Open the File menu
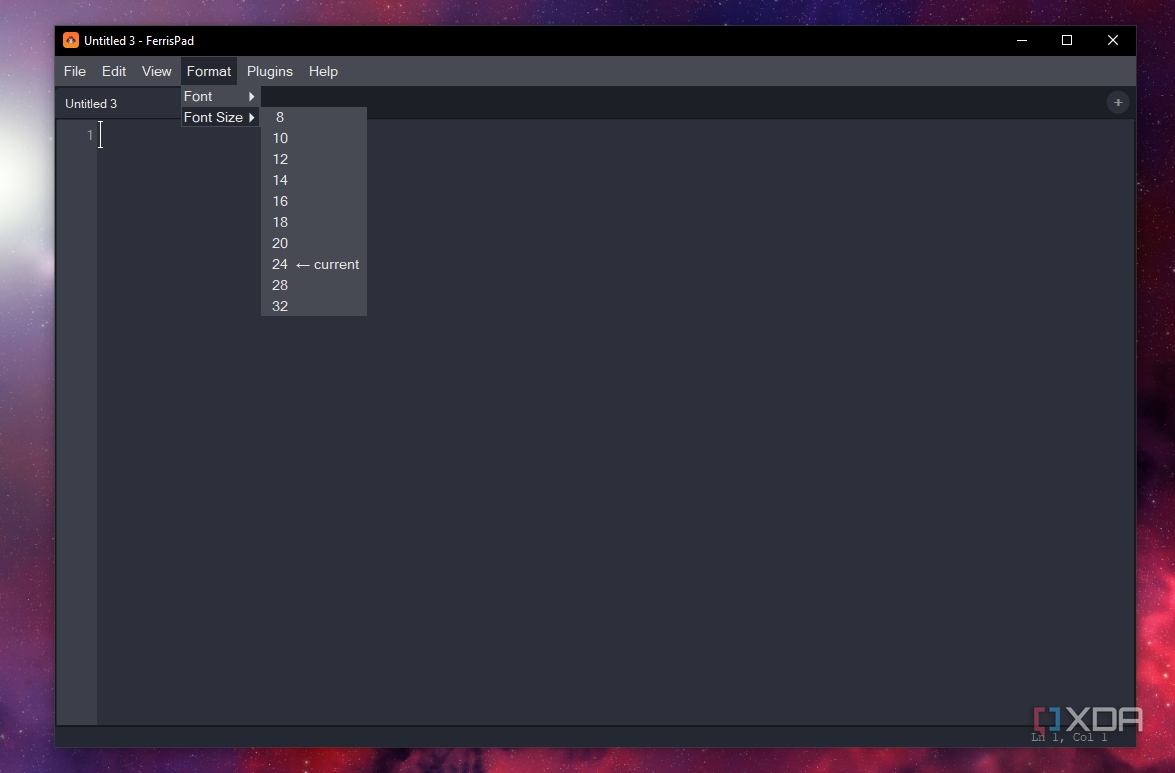The image size is (1175, 773). click(x=75, y=71)
